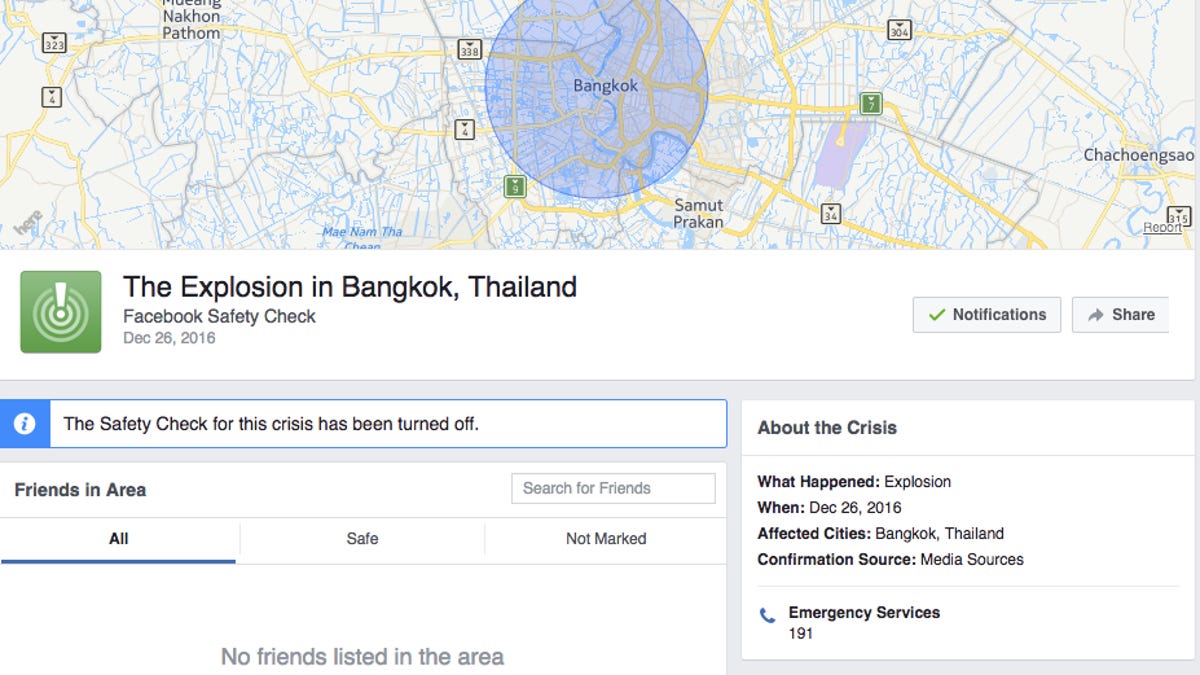
Task: Select the All friends tab
Action: click(x=118, y=539)
